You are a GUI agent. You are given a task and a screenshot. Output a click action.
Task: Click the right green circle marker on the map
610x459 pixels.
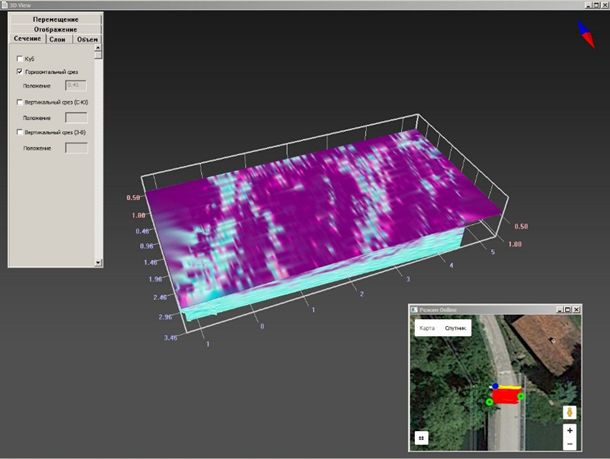521,397
